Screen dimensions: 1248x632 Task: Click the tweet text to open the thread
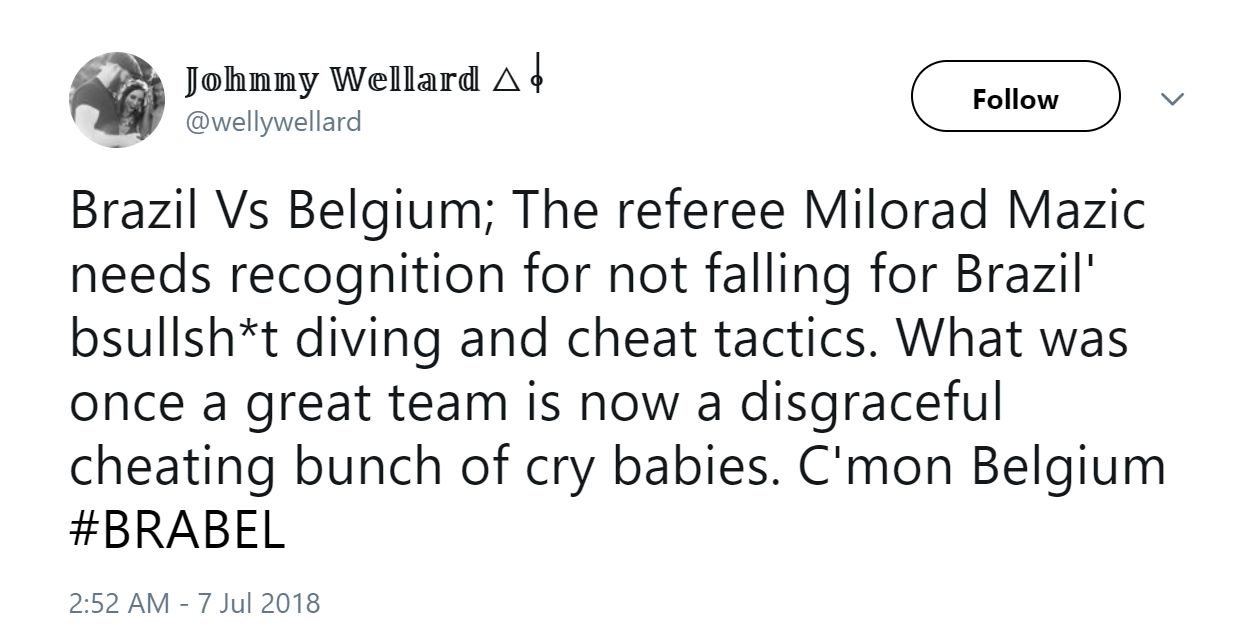click(x=600, y=340)
